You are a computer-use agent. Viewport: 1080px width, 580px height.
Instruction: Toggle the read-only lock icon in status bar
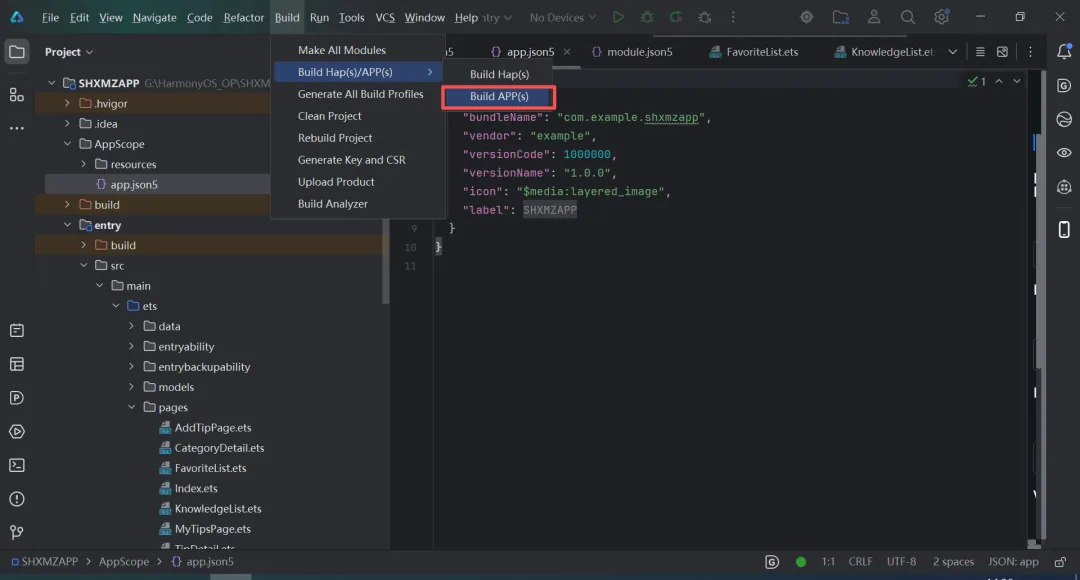(x=1061, y=562)
